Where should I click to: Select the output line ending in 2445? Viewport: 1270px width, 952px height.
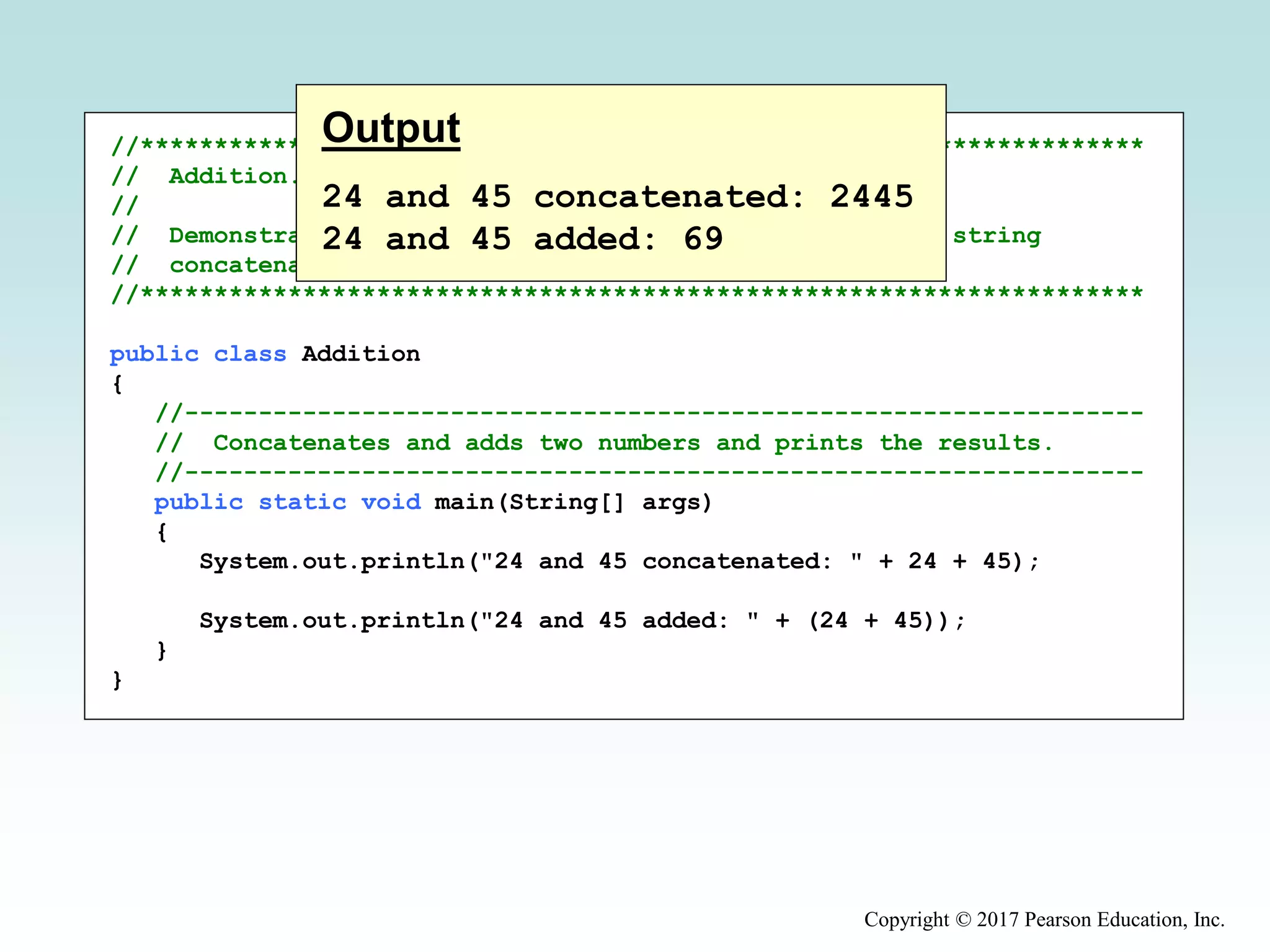tap(618, 196)
